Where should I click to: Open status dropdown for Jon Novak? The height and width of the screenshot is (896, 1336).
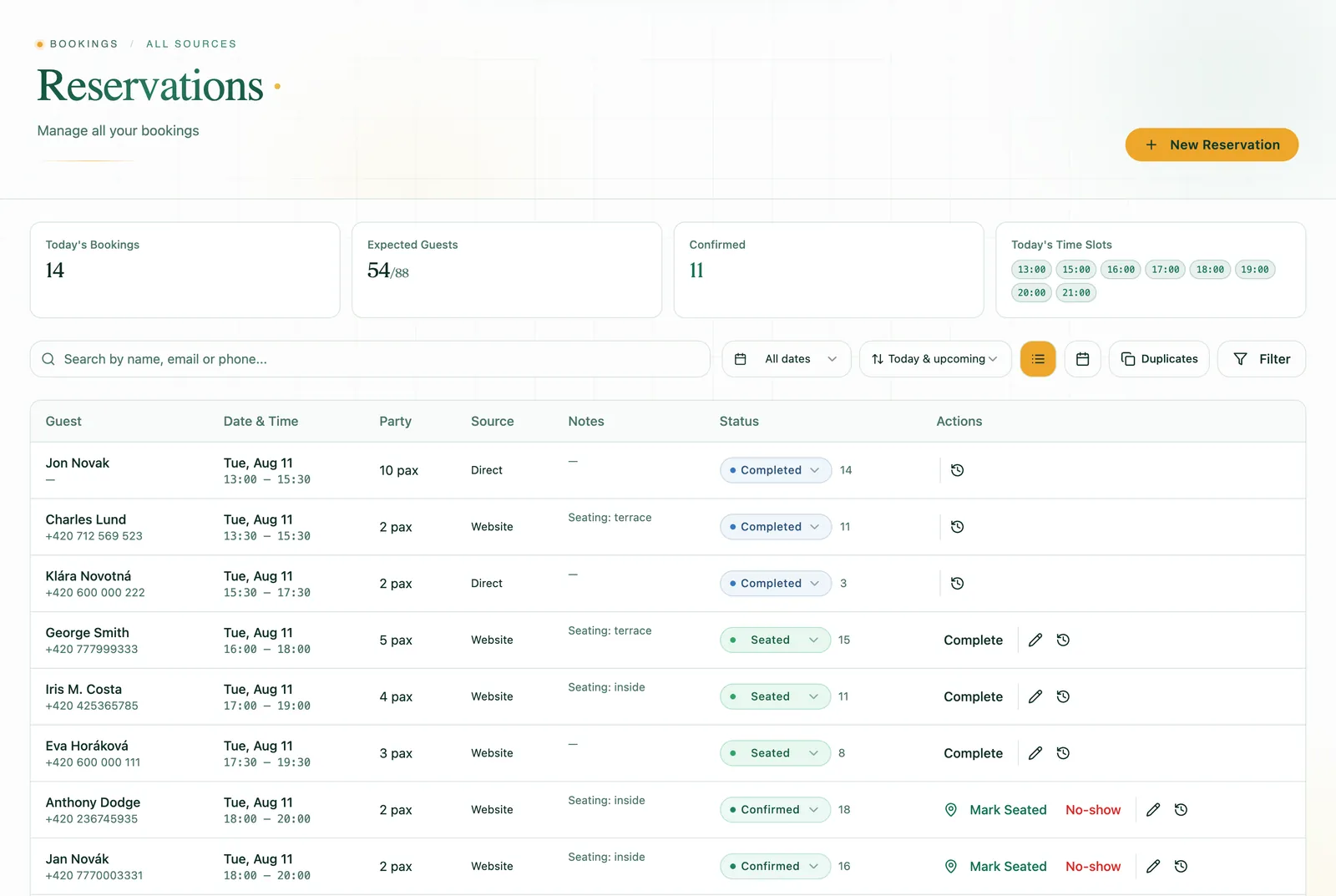point(776,470)
